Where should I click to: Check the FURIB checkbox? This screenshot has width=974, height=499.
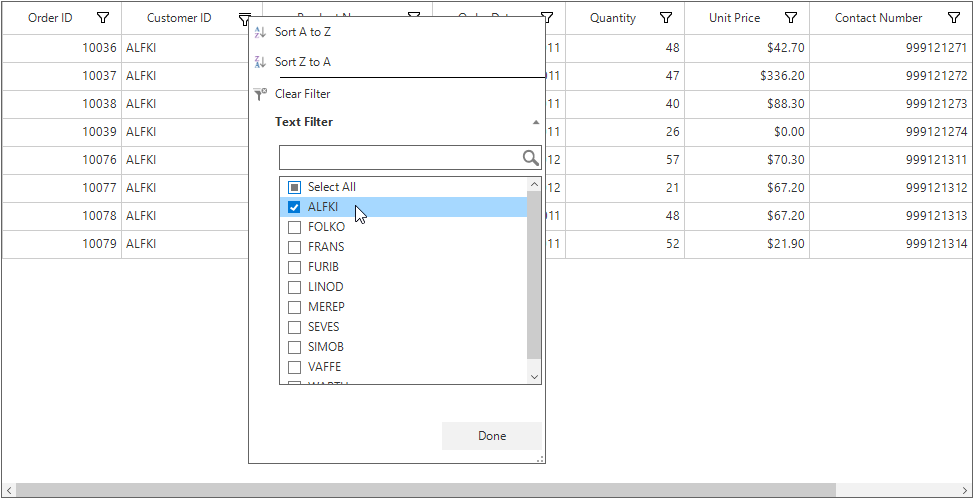[294, 267]
